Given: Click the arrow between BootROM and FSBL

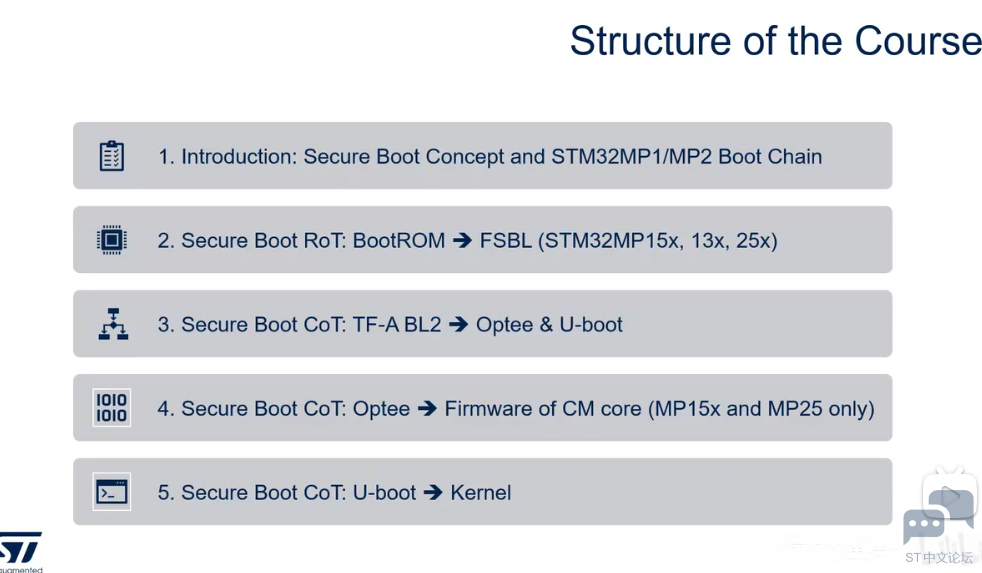Looking at the screenshot, I should [x=462, y=240].
